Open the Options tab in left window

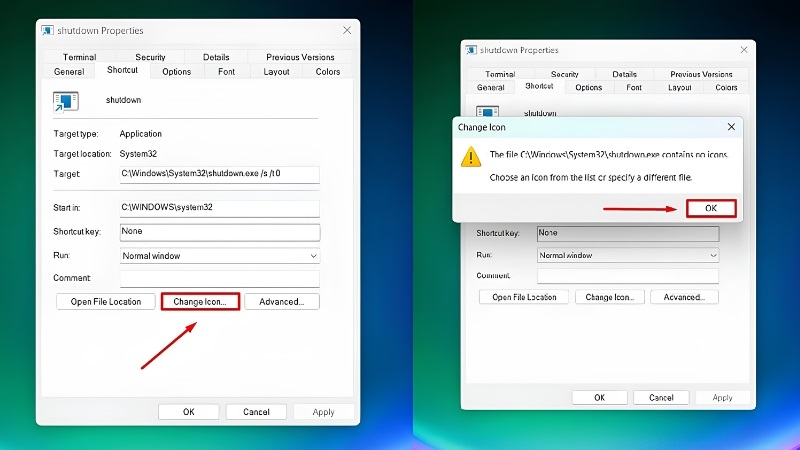pyautogui.click(x=177, y=71)
